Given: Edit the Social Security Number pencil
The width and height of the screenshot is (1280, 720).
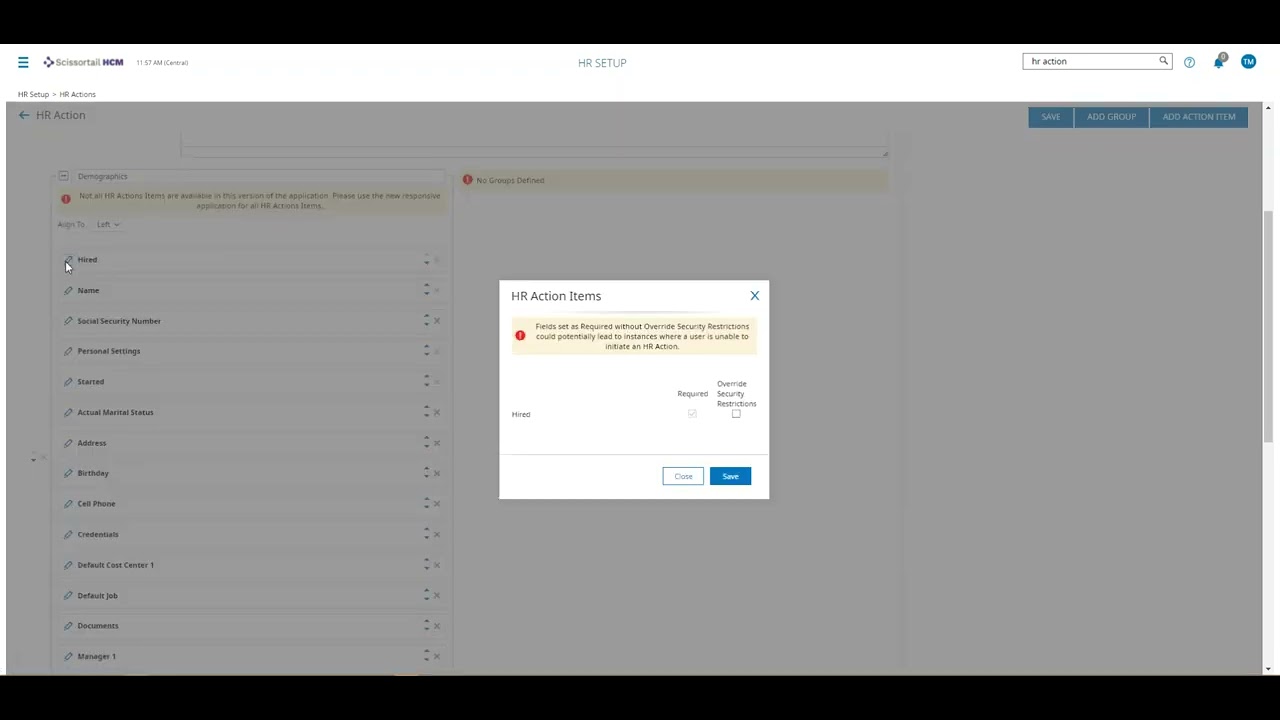Looking at the screenshot, I should 68,321.
